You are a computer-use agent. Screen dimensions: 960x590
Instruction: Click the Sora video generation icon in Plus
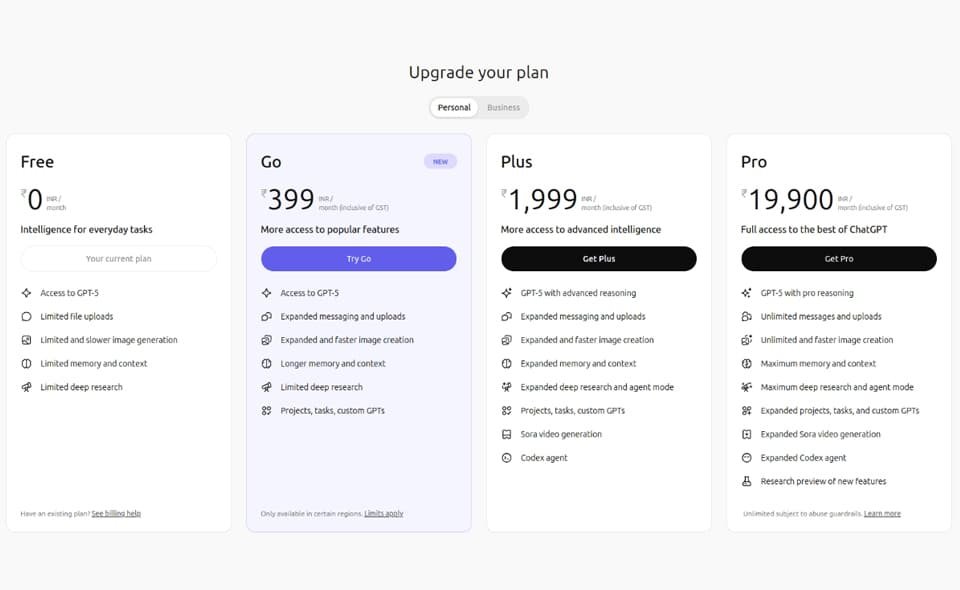(506, 434)
